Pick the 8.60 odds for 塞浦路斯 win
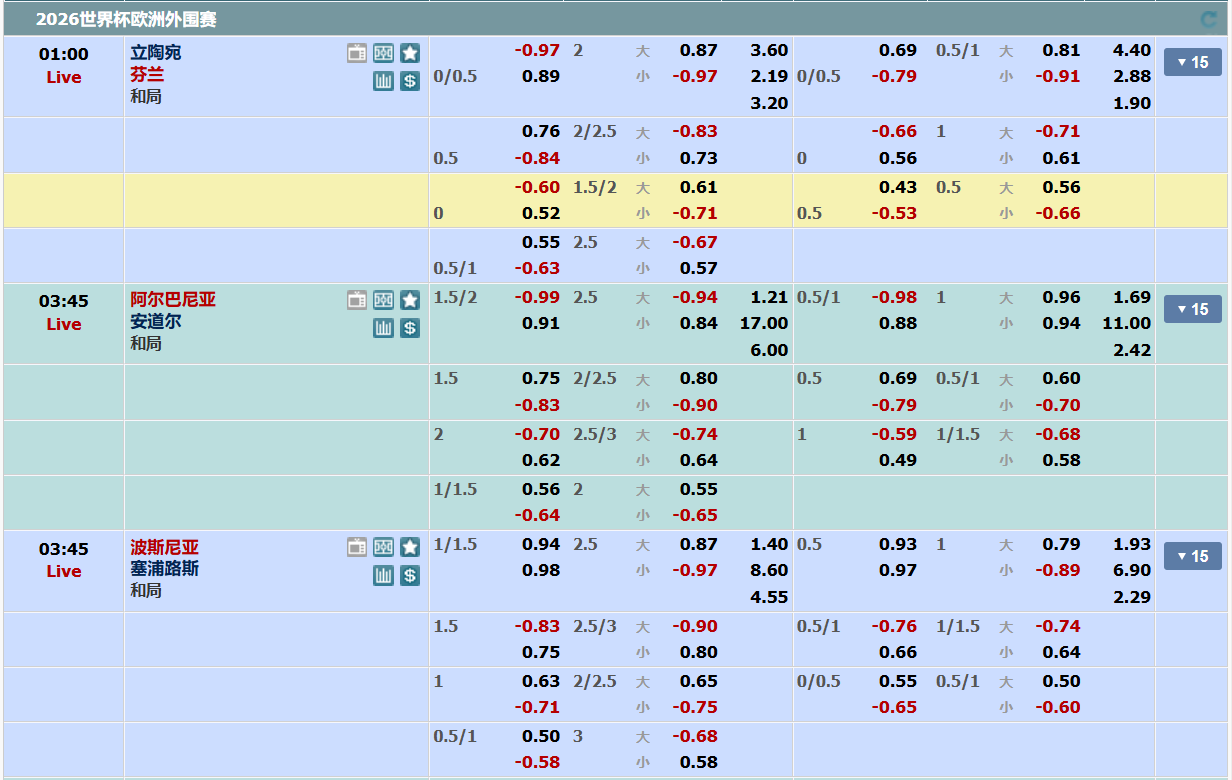 [769, 570]
